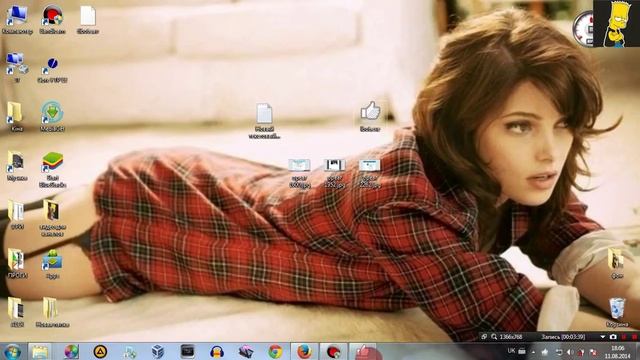Select the middle image thumbnail of the three
Image resolution: width=640 pixels, height=360 pixels.
(x=335, y=173)
